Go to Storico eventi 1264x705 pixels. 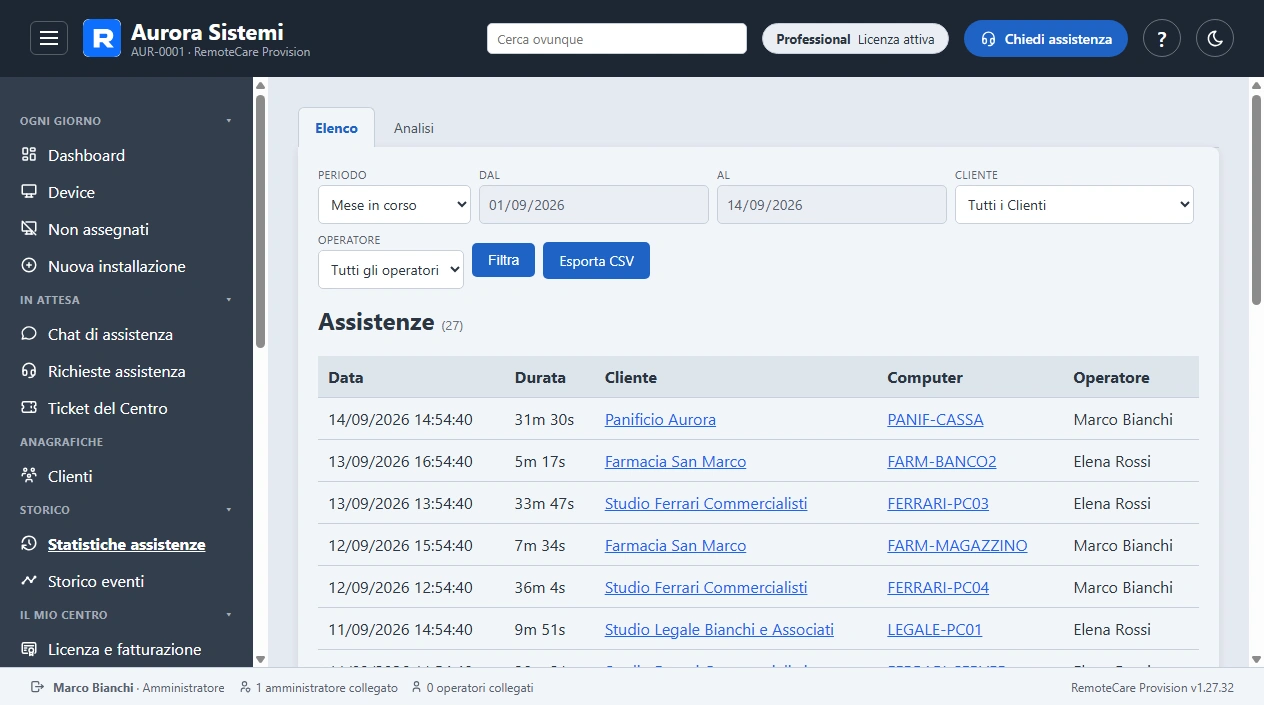coord(96,581)
